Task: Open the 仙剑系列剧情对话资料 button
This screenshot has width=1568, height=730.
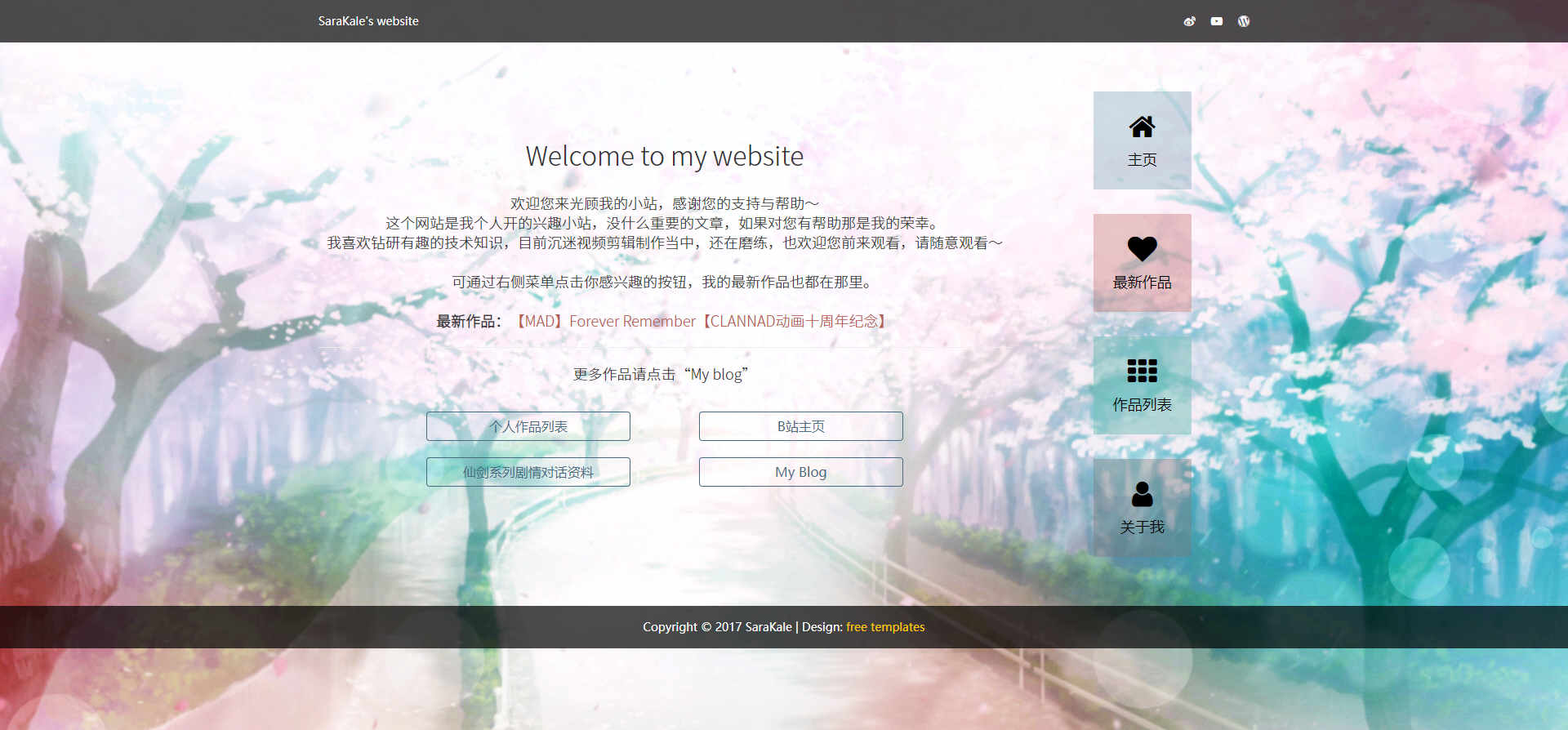Action: point(528,472)
